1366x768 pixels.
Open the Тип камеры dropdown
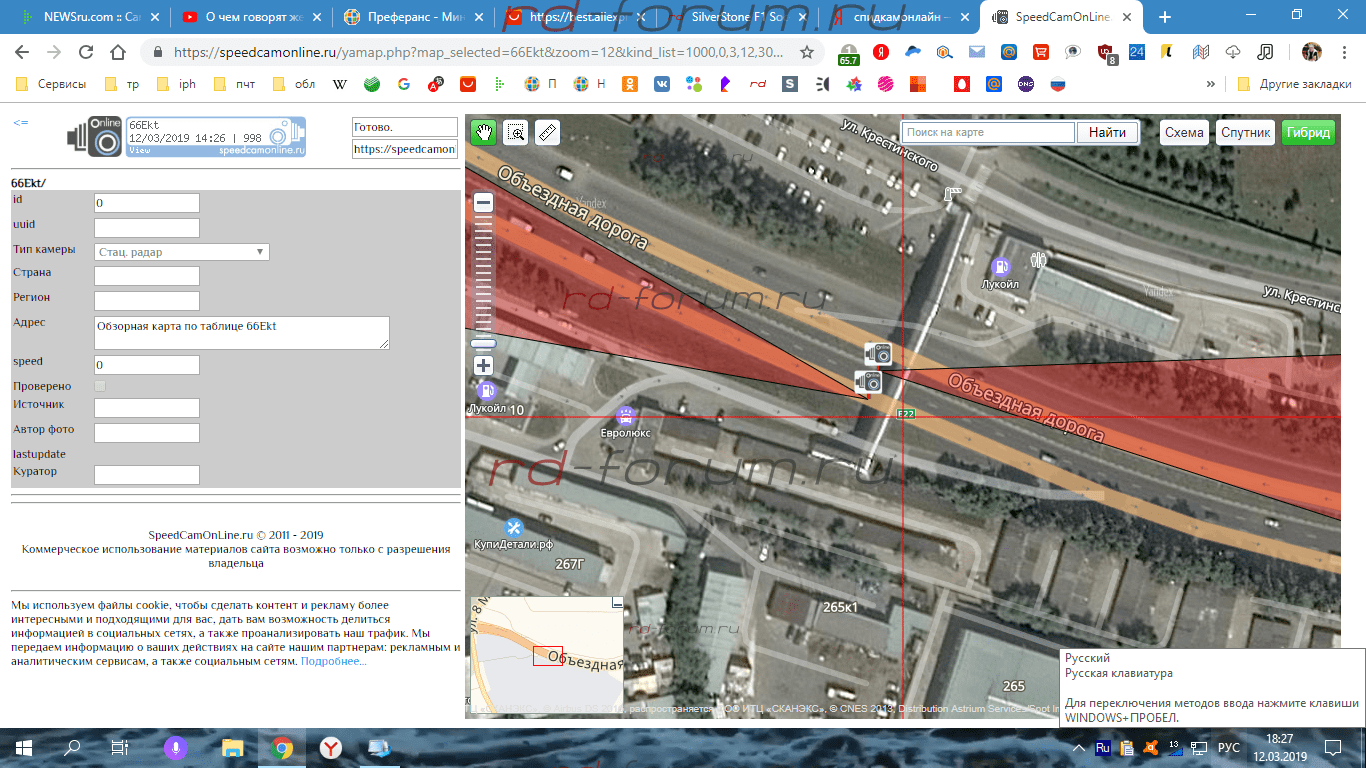tap(181, 252)
